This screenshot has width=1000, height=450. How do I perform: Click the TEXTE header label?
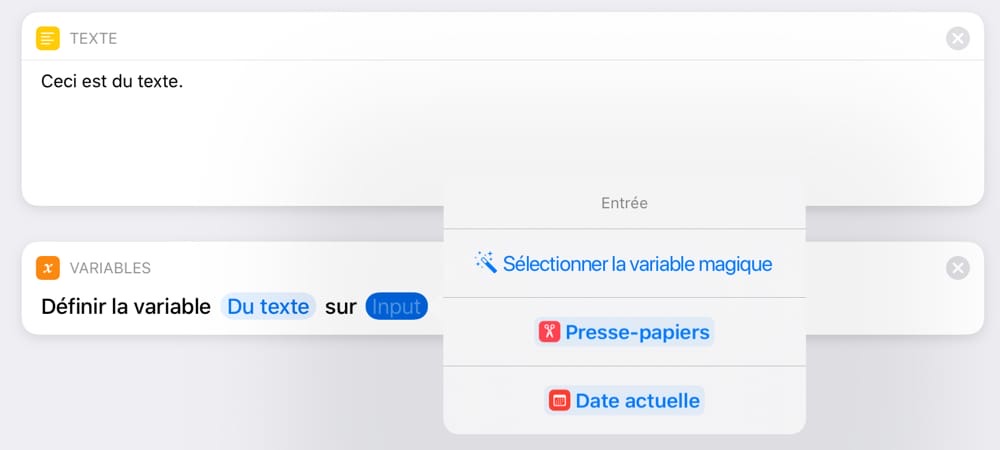(93, 39)
